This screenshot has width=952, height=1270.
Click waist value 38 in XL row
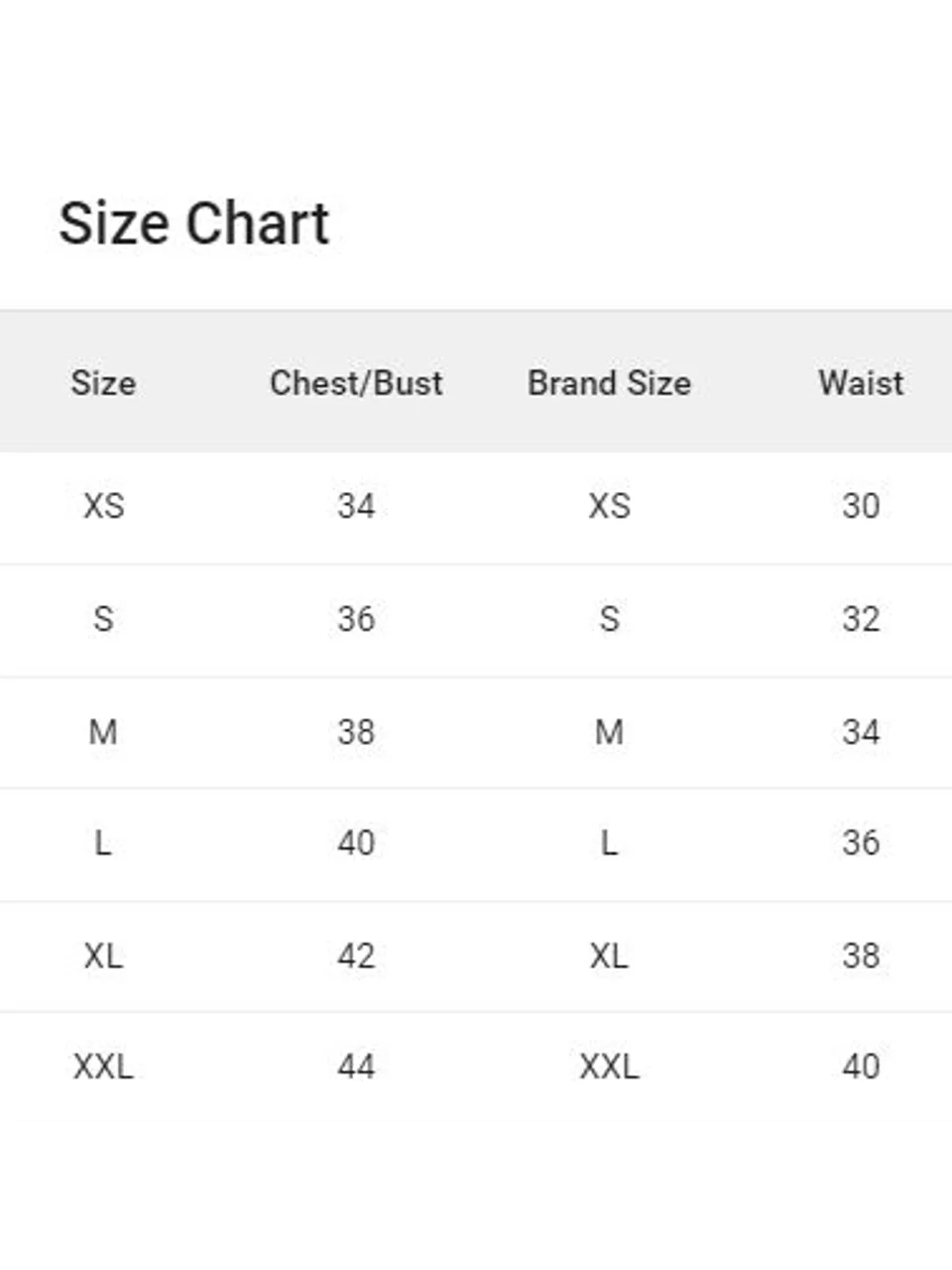pos(861,956)
